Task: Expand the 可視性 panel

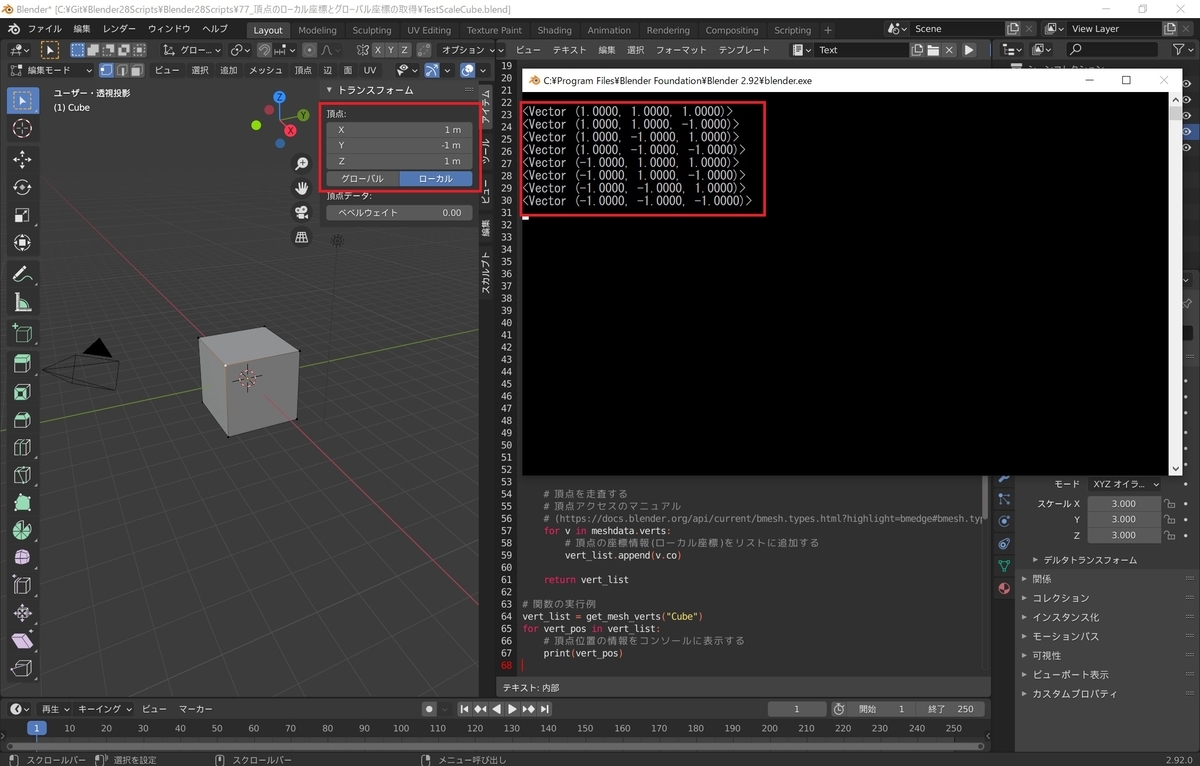Action: click(x=1047, y=655)
